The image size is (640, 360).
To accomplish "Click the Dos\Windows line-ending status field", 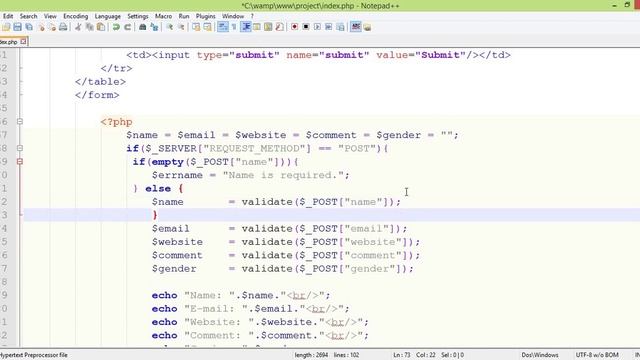I will (540, 355).
